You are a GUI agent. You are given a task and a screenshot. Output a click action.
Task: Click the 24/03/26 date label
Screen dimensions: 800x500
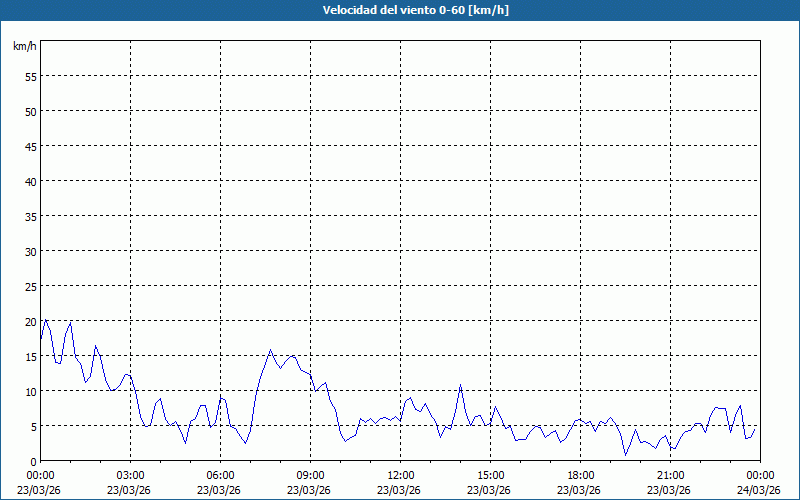click(759, 490)
